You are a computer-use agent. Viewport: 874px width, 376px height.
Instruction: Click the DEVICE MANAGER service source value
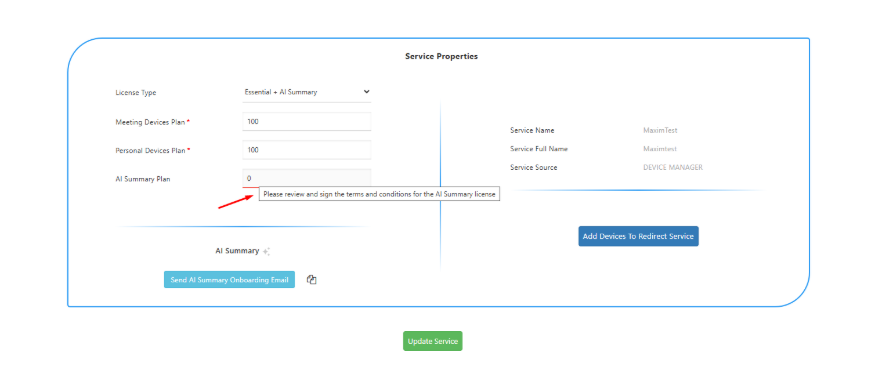coord(673,167)
